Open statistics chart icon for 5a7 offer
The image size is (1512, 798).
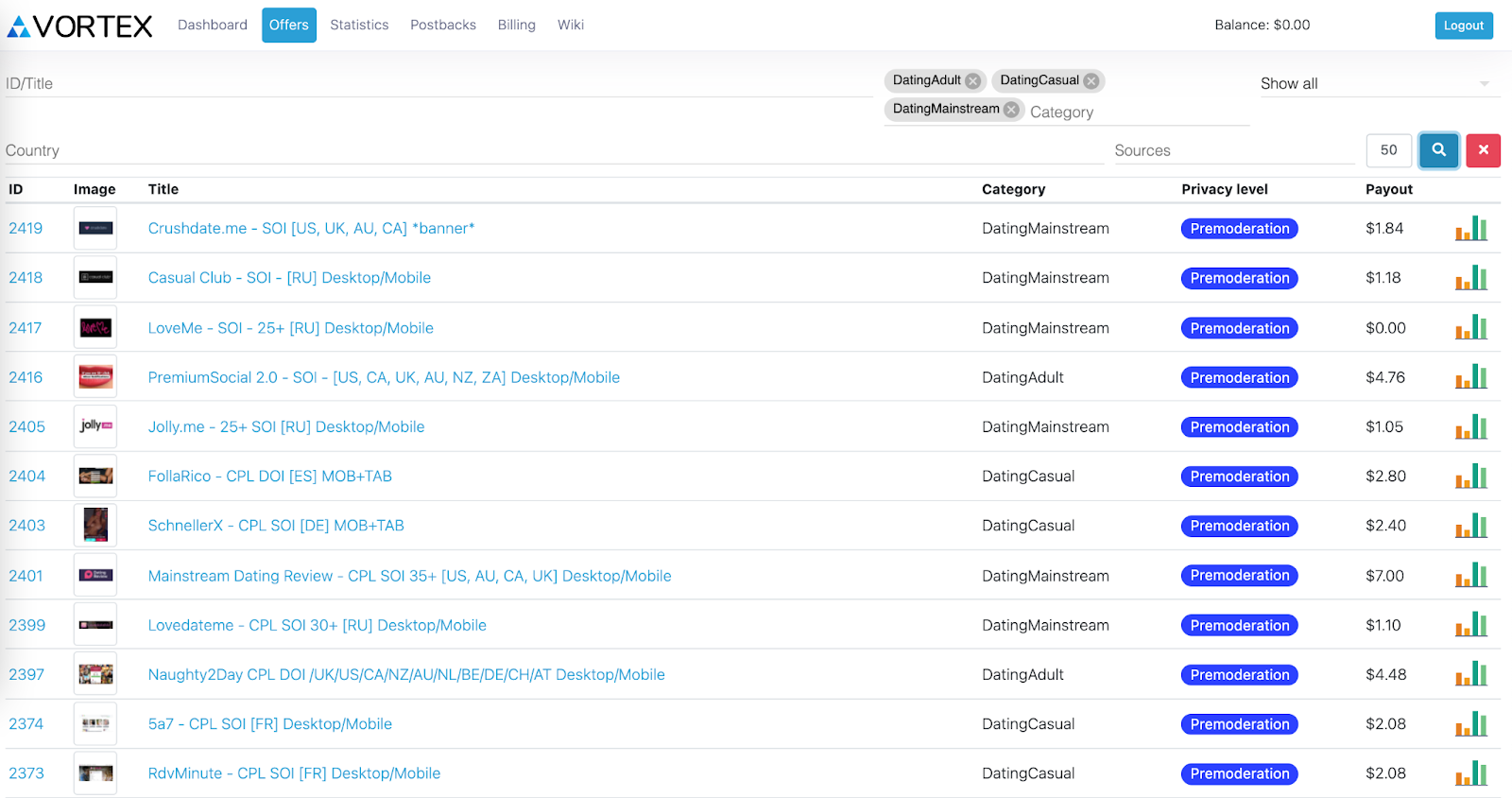pyautogui.click(x=1471, y=724)
